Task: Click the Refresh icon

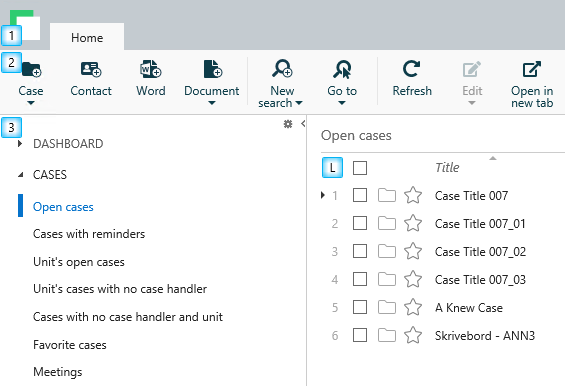Action: pyautogui.click(x=411, y=69)
